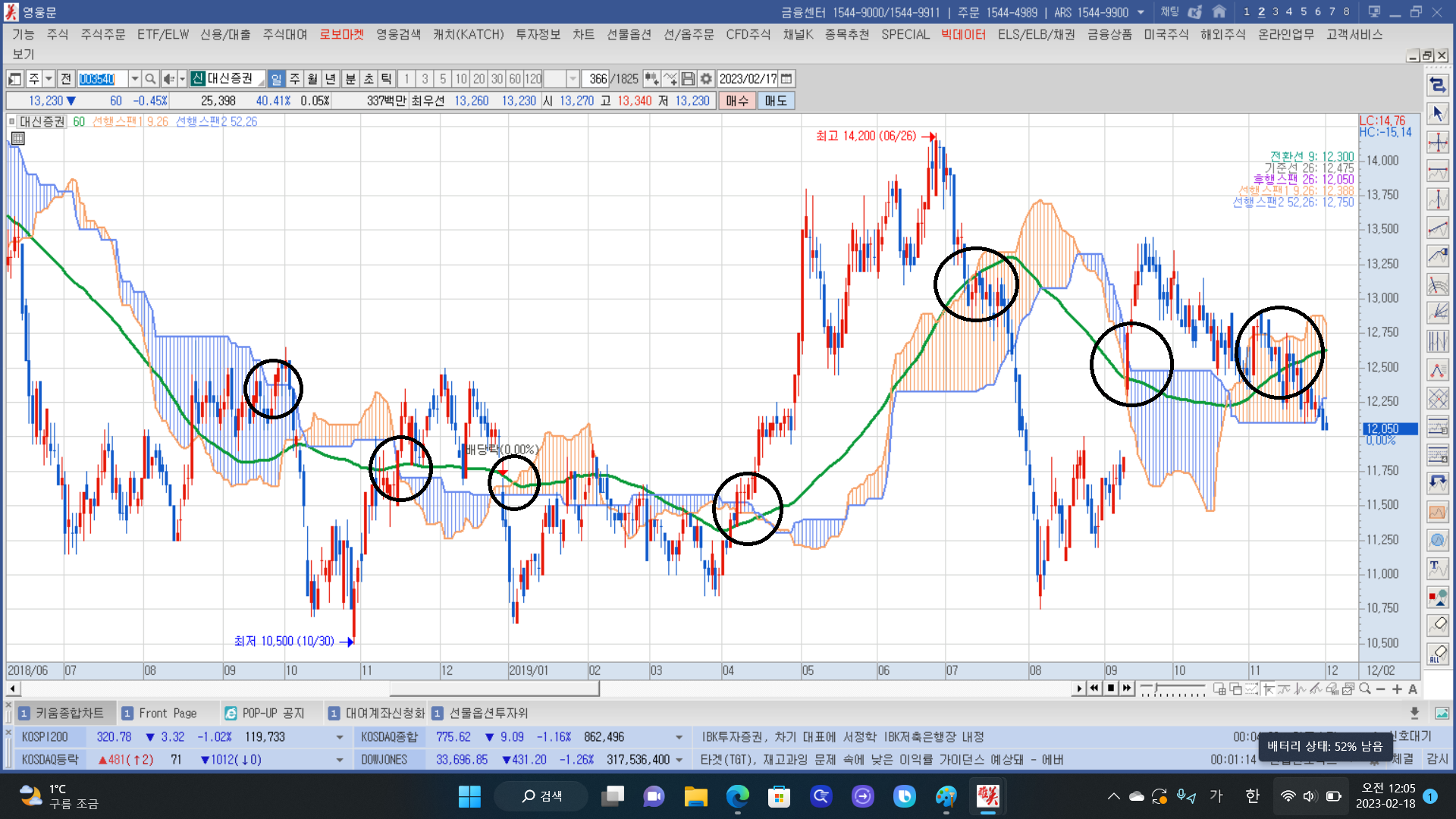Expand the stock code dropdown arrow
This screenshot has height=819, width=1456.
point(134,79)
